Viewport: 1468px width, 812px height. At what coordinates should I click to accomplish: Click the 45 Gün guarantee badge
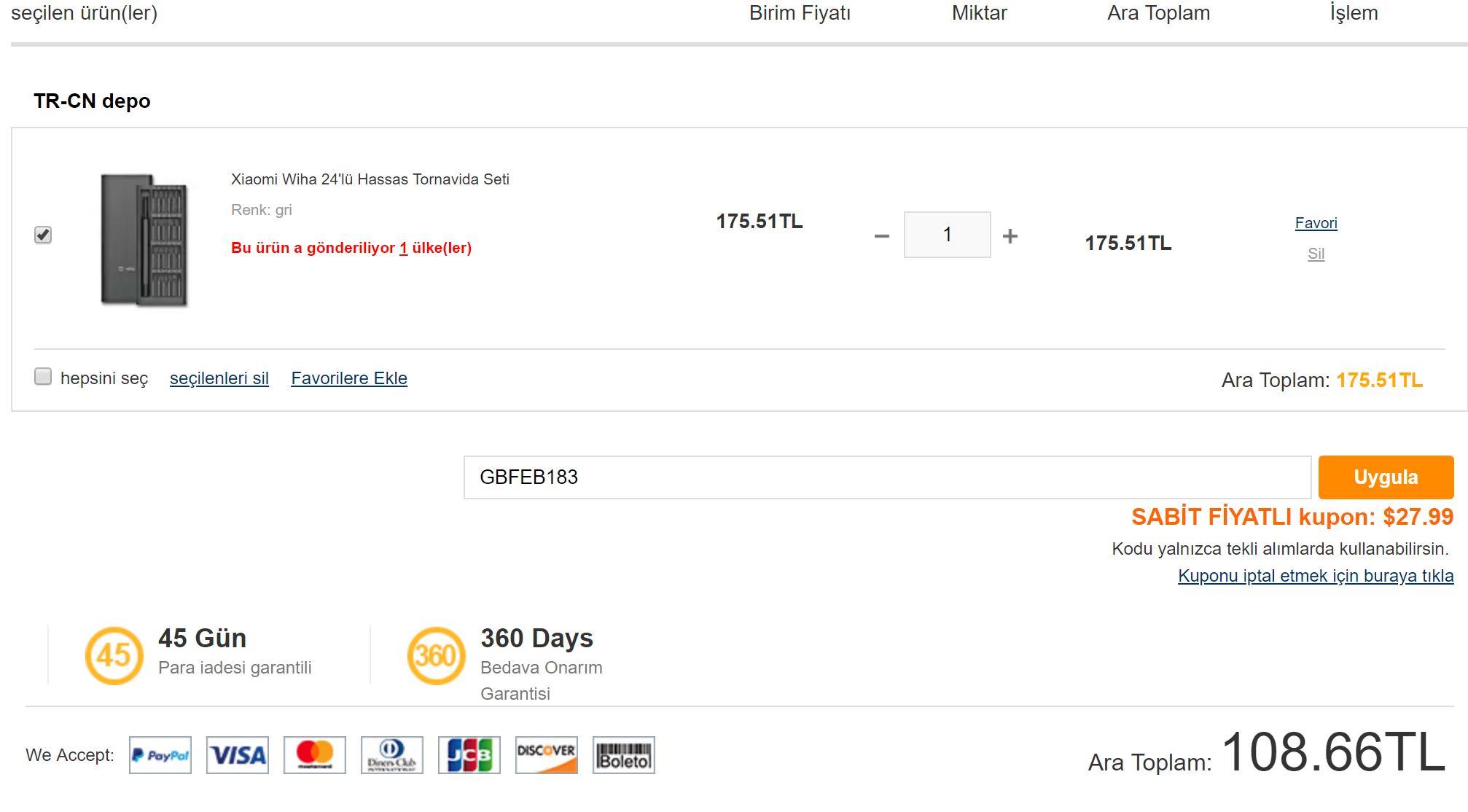point(114,655)
